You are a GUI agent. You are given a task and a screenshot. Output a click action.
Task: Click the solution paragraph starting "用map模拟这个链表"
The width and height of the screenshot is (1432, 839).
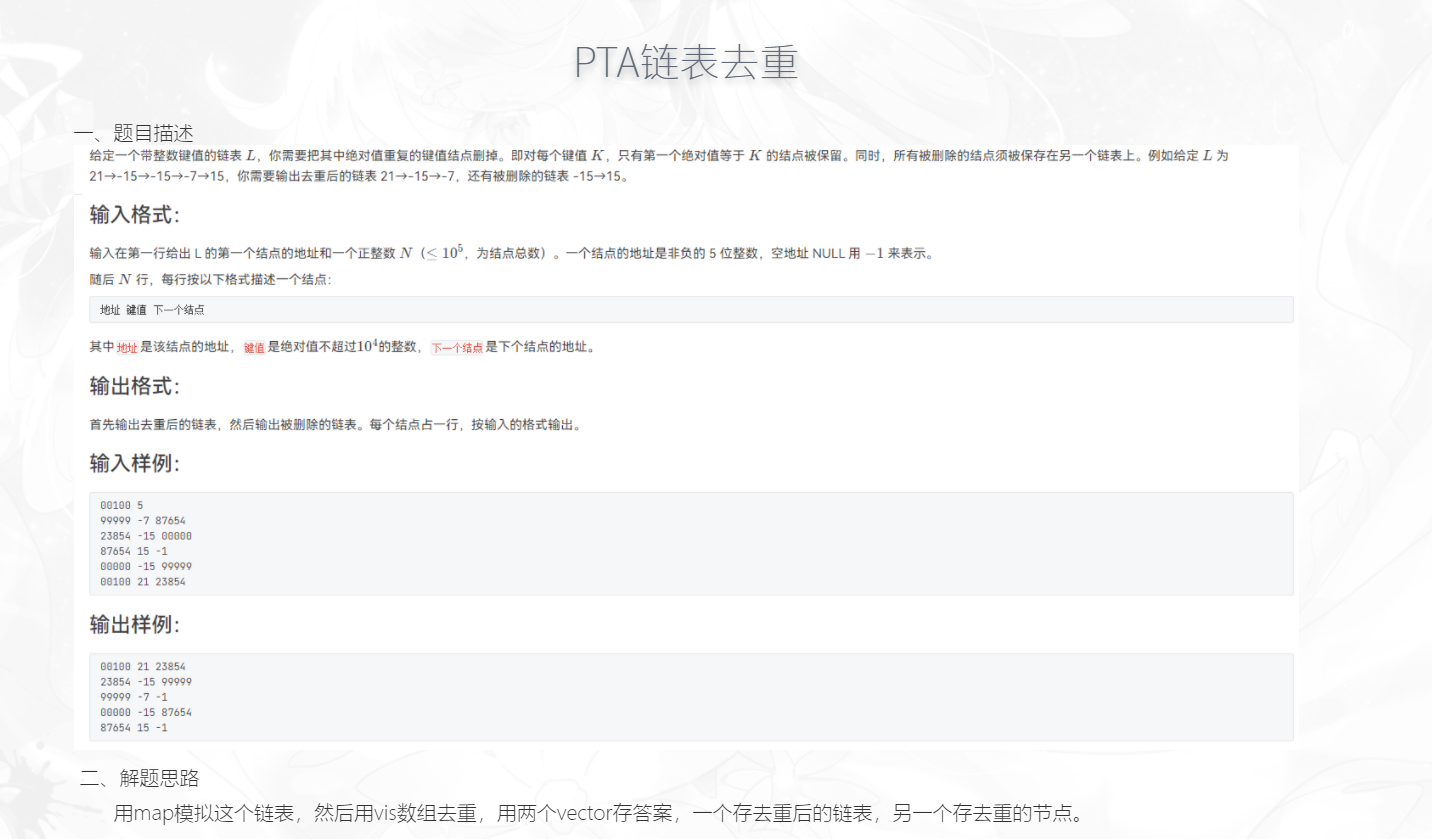pyautogui.click(x=599, y=812)
